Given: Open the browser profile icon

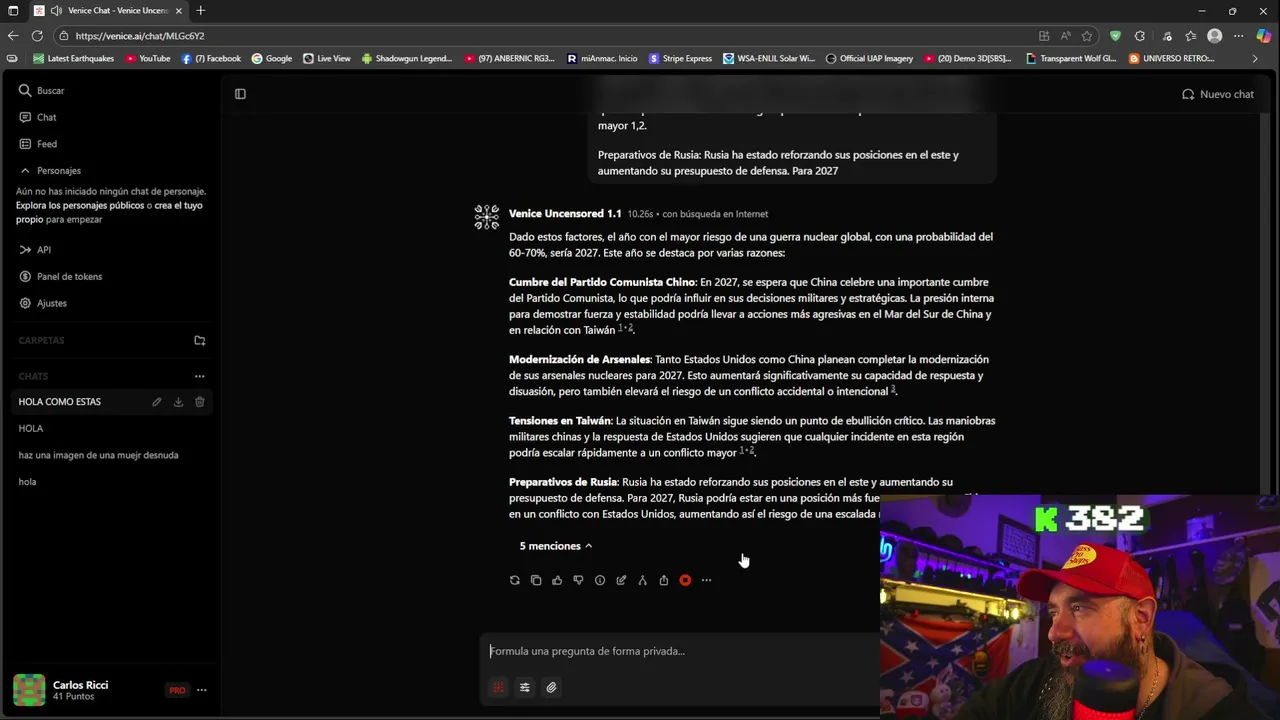Looking at the screenshot, I should tap(1214, 36).
